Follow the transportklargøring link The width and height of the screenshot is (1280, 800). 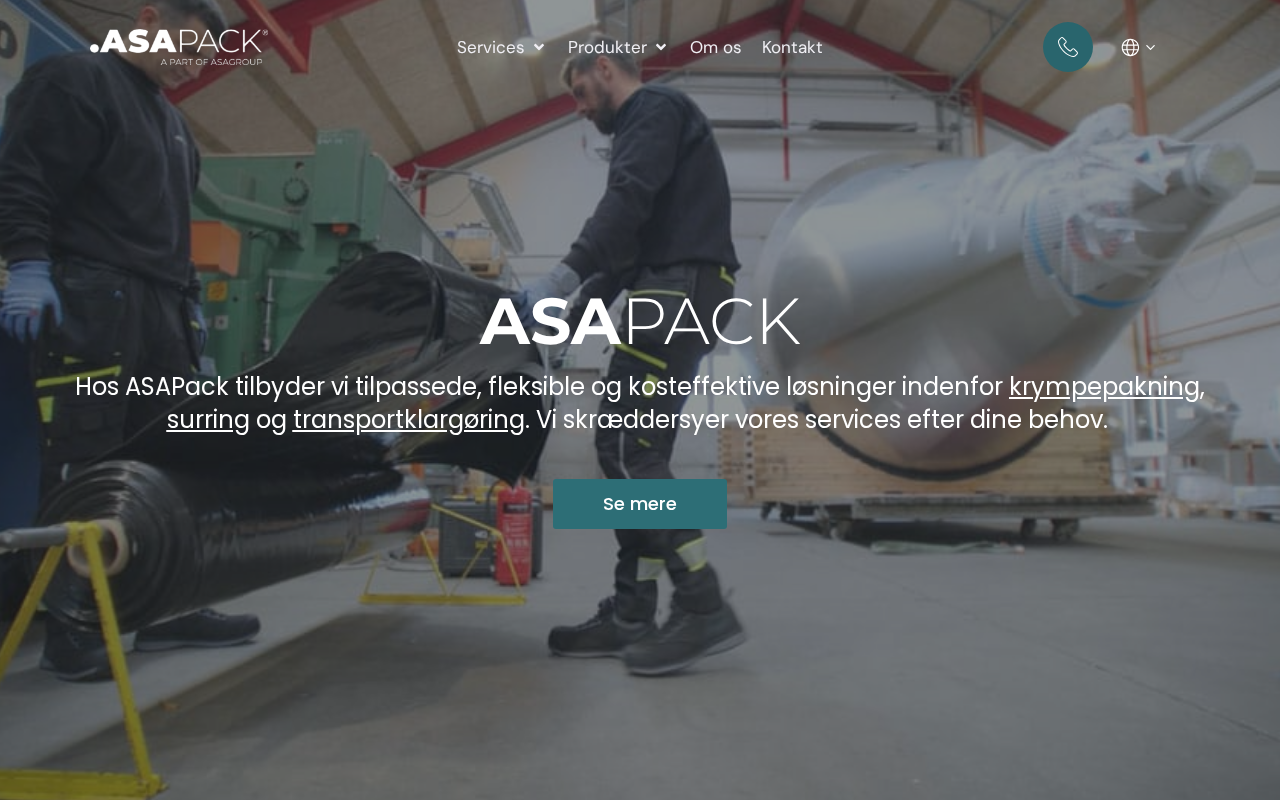click(x=409, y=419)
